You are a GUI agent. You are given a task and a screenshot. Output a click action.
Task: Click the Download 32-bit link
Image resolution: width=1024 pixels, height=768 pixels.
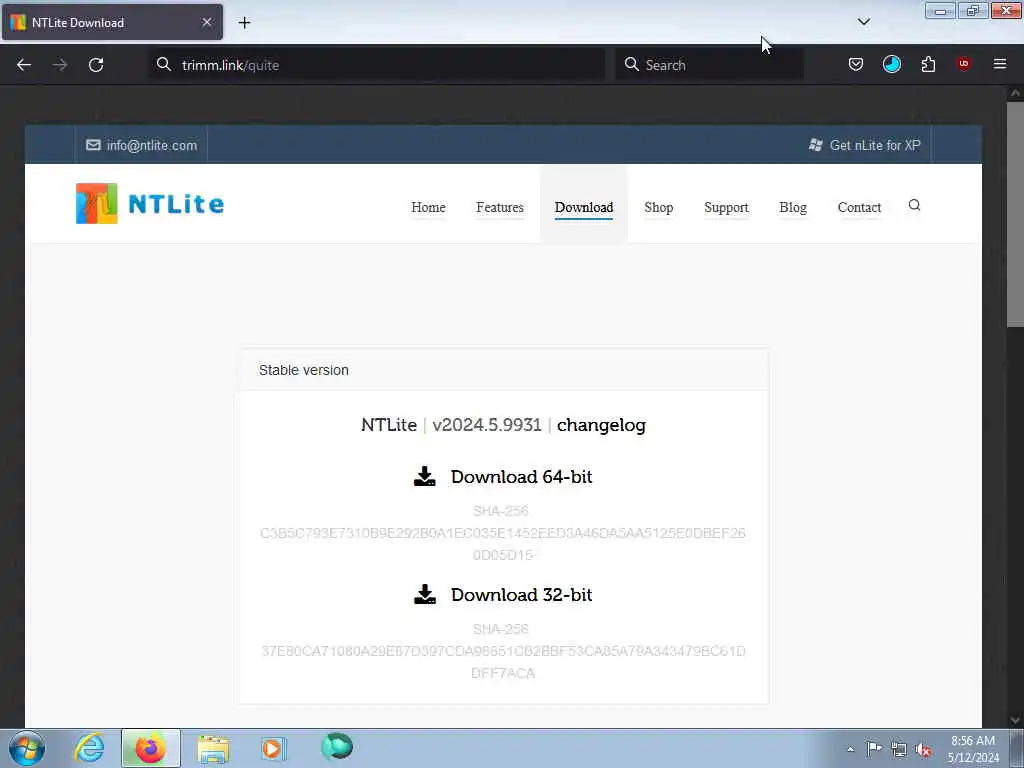[x=521, y=595]
